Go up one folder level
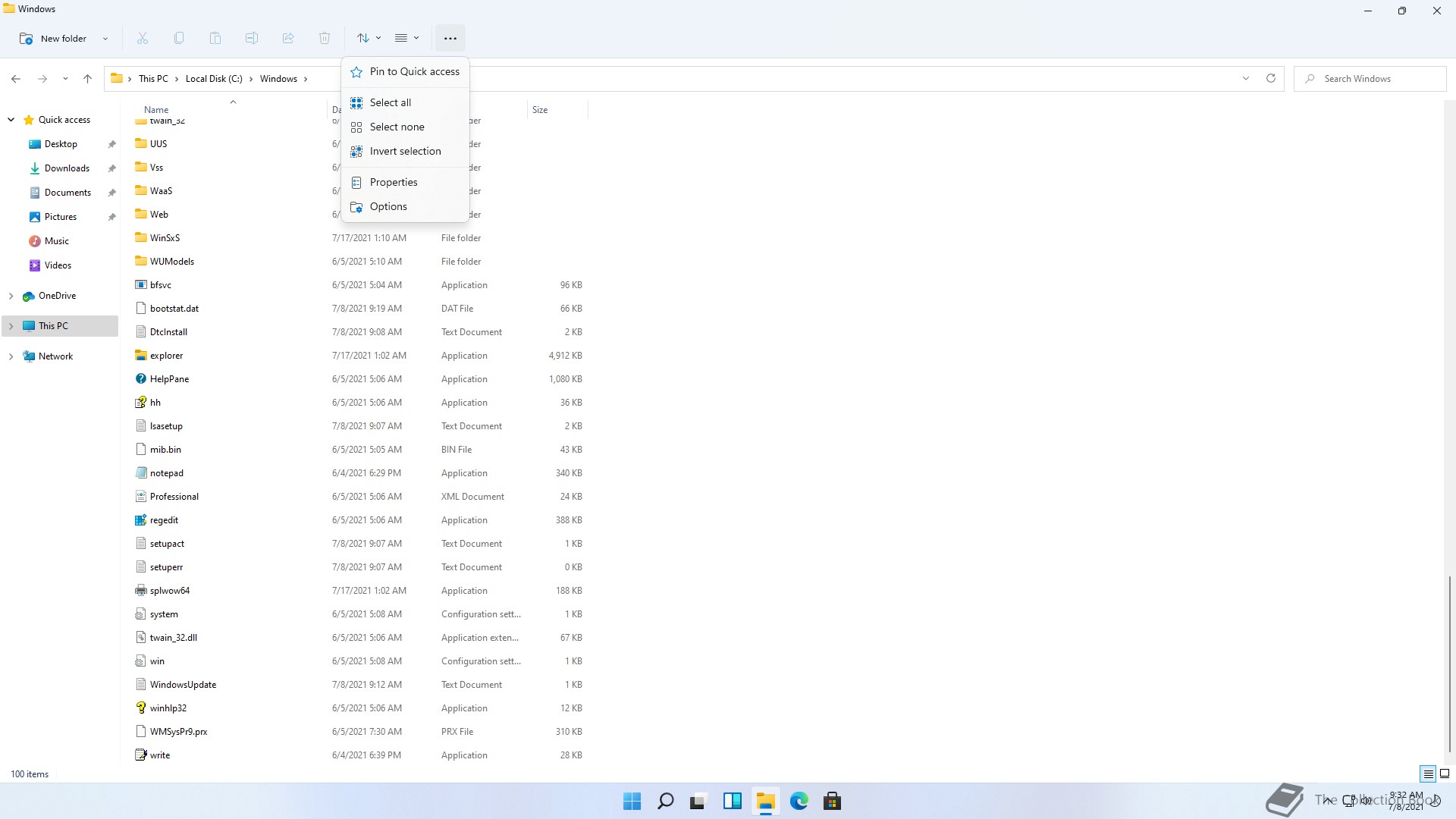The height and width of the screenshot is (819, 1456). point(88,78)
